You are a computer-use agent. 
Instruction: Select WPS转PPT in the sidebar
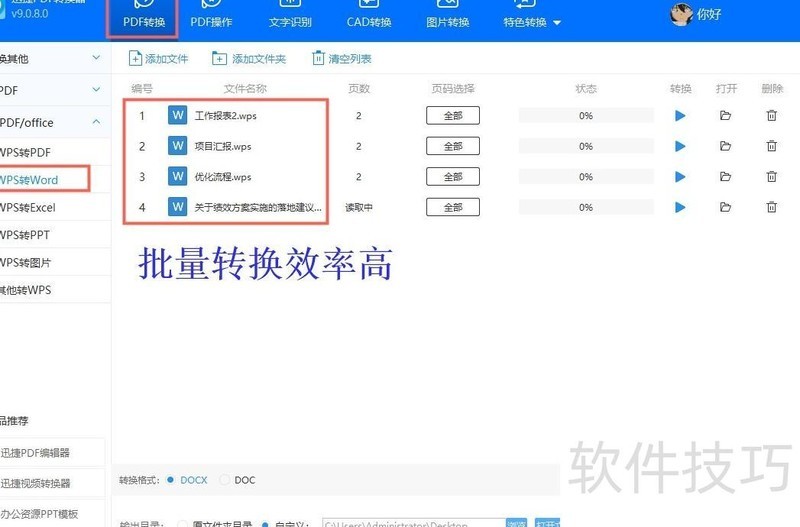pos(55,235)
